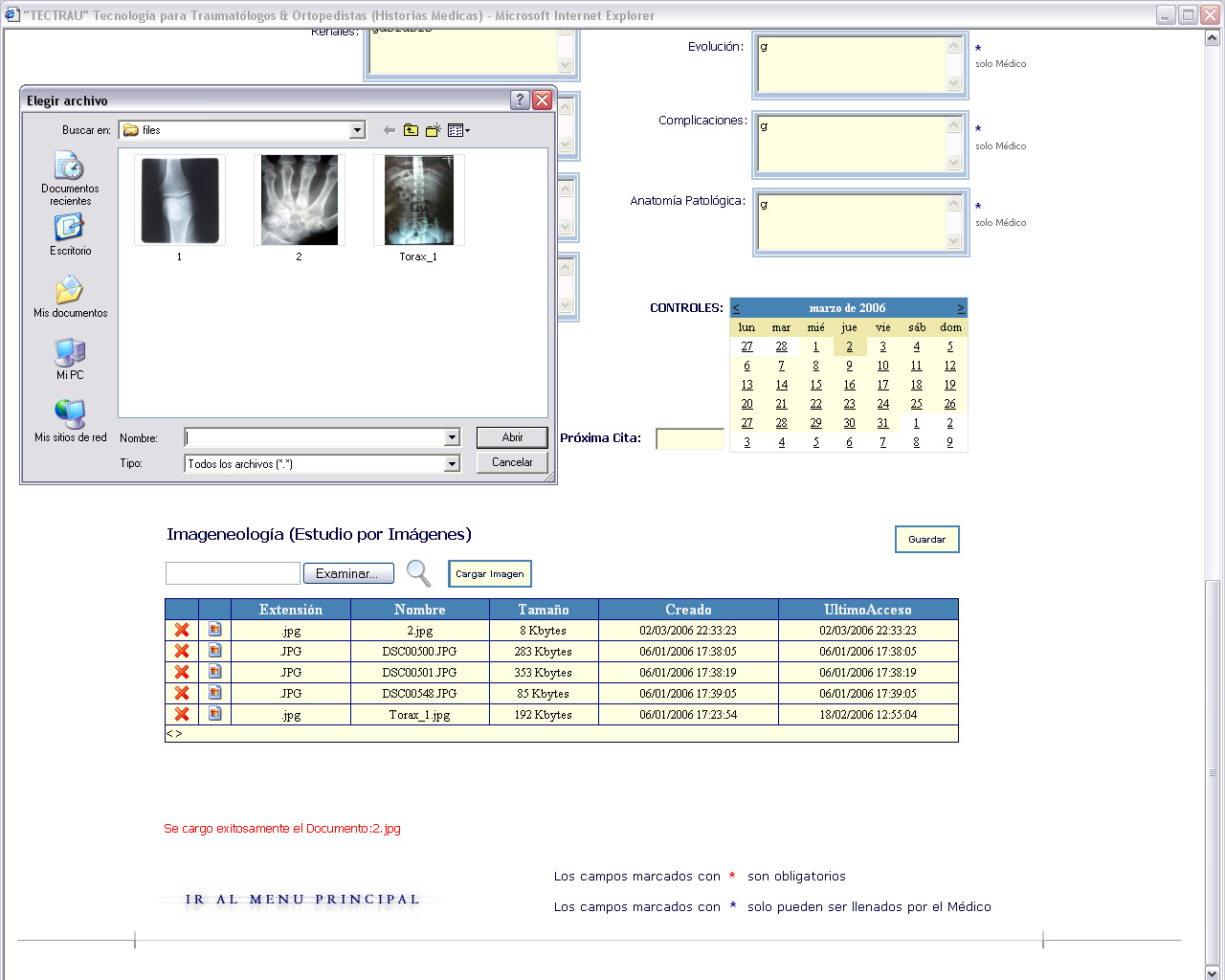1225x980 pixels.
Task: Select the Torax_1 x-ray thumbnail
Action: 418,201
